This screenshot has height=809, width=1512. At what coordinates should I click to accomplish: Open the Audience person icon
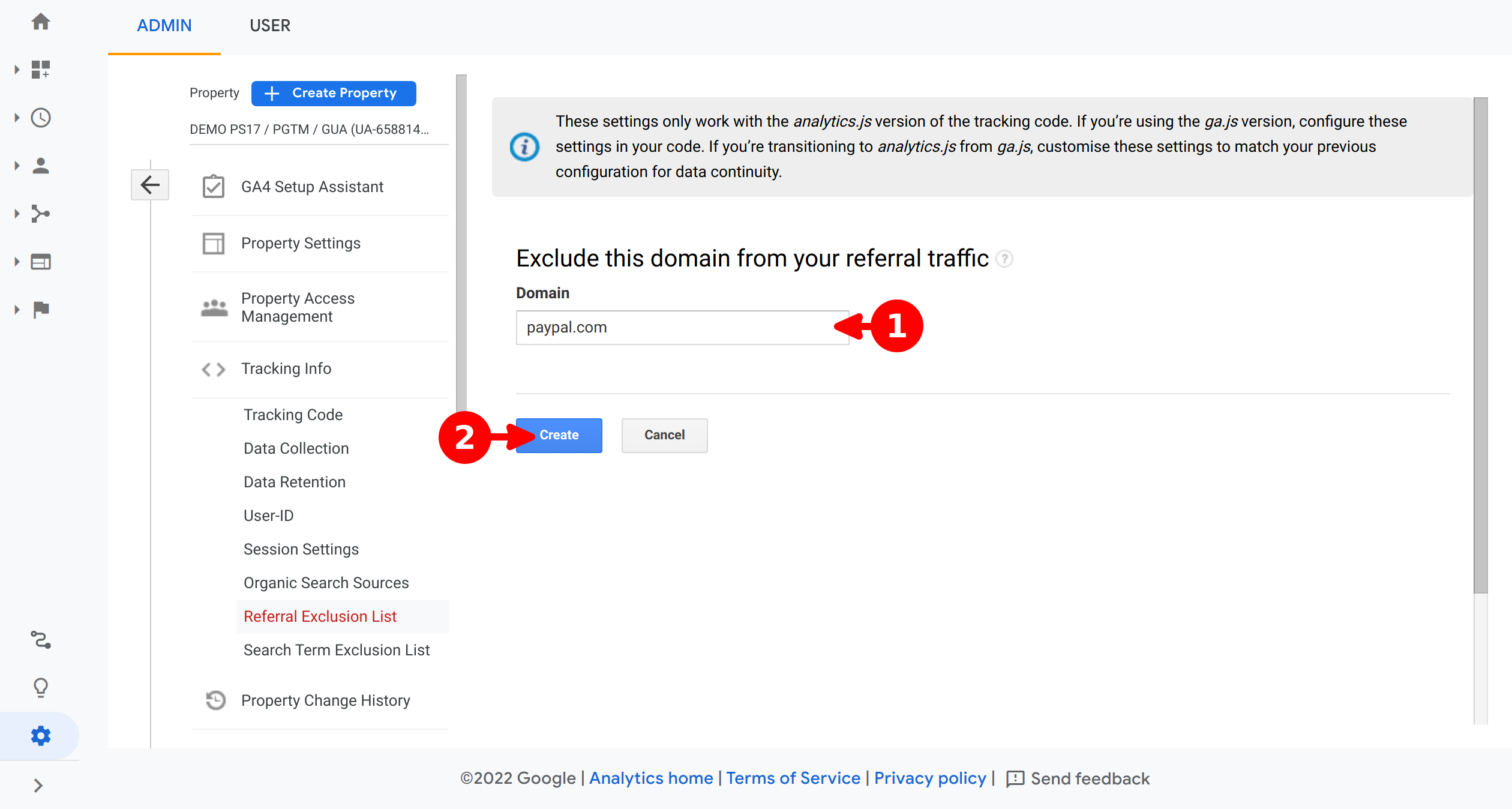(41, 166)
